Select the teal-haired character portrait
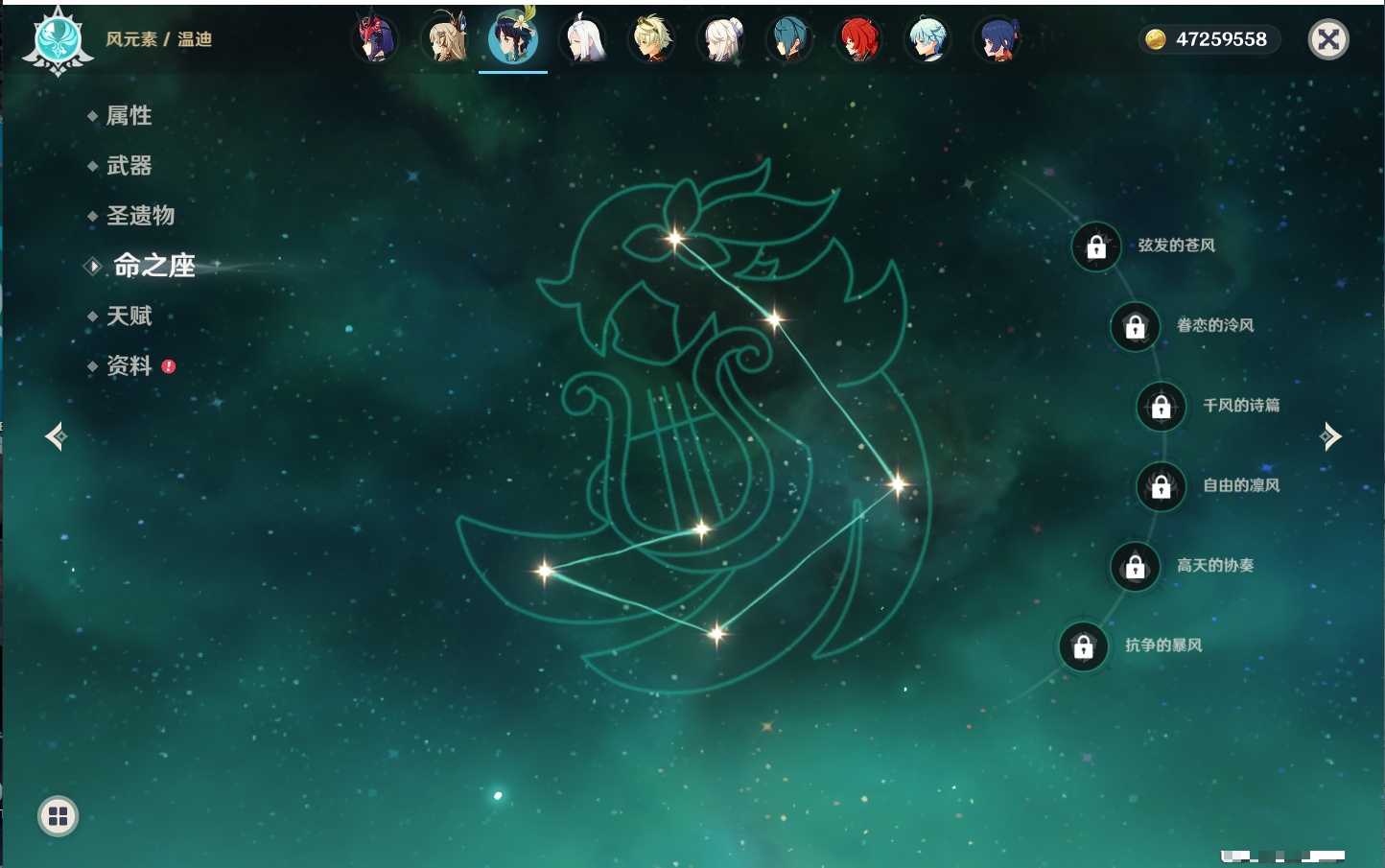This screenshot has width=1385, height=868. tap(789, 38)
